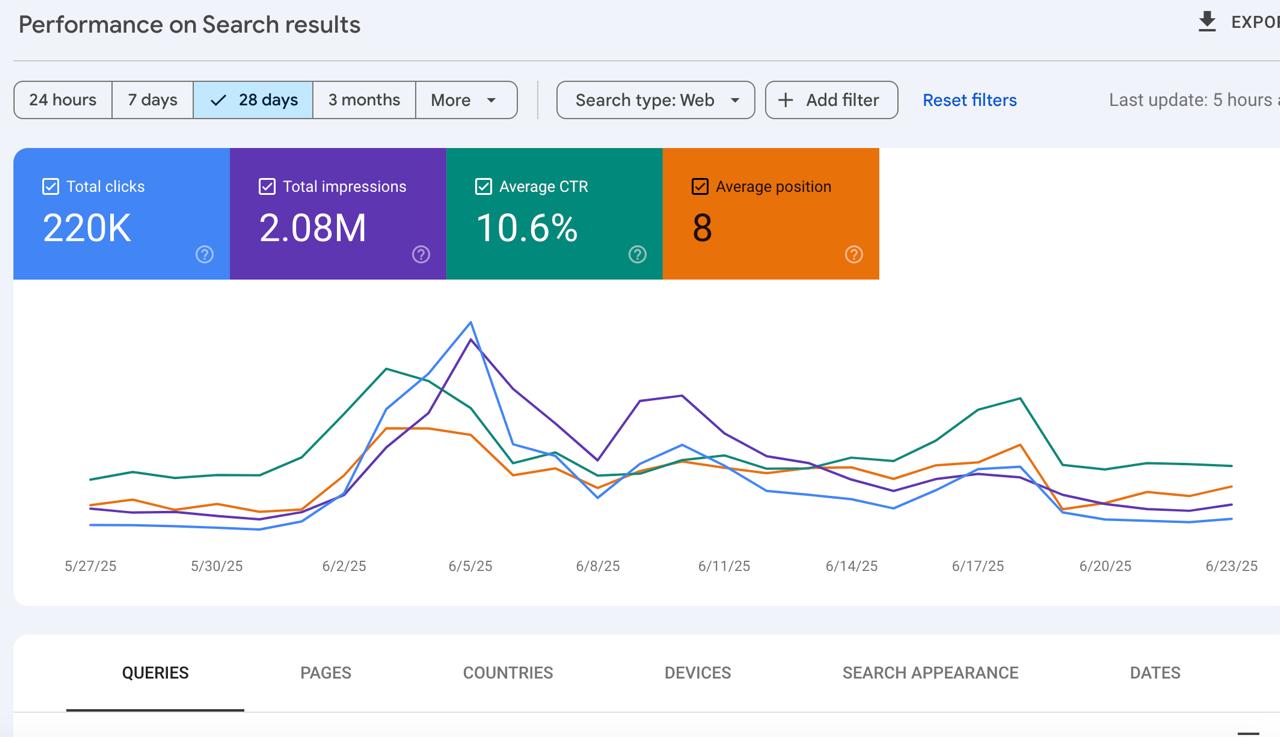The image size is (1280, 737).
Task: Open help icon on Total clicks card
Action: coord(204,255)
